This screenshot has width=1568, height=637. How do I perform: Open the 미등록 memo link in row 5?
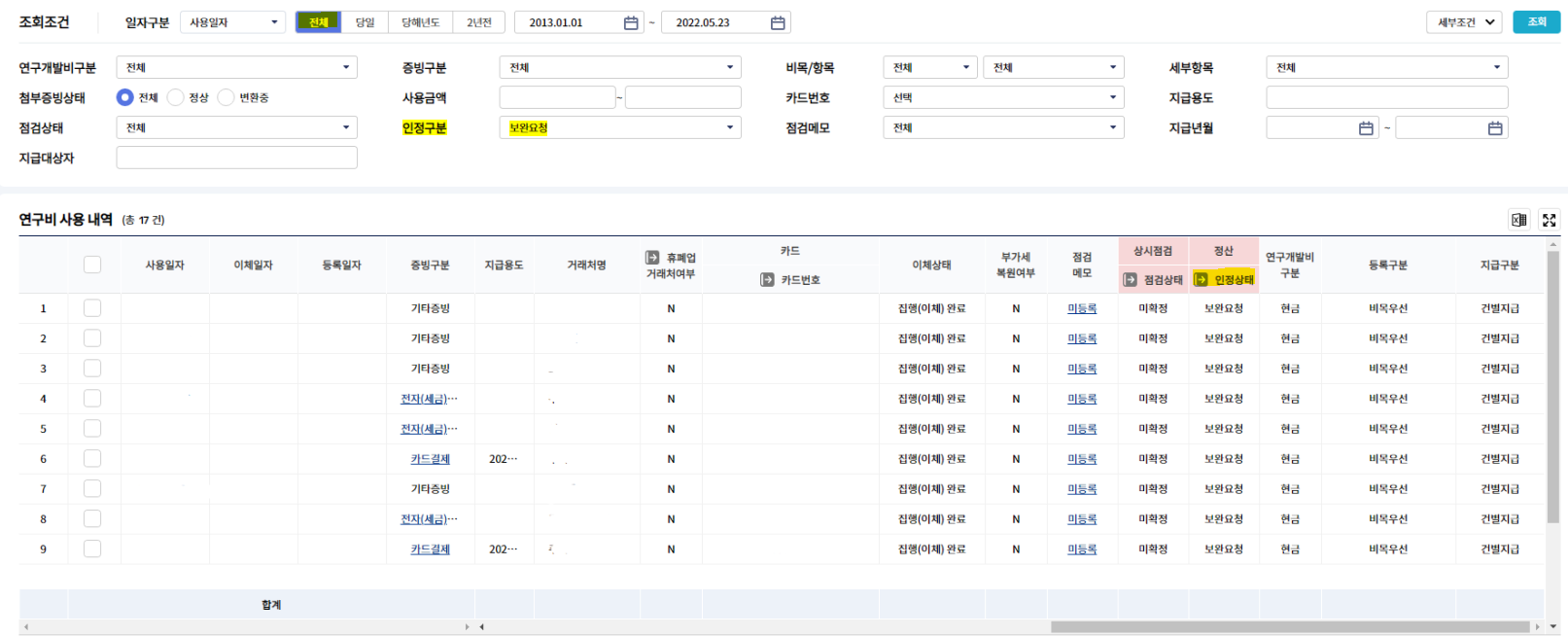pyautogui.click(x=1082, y=429)
